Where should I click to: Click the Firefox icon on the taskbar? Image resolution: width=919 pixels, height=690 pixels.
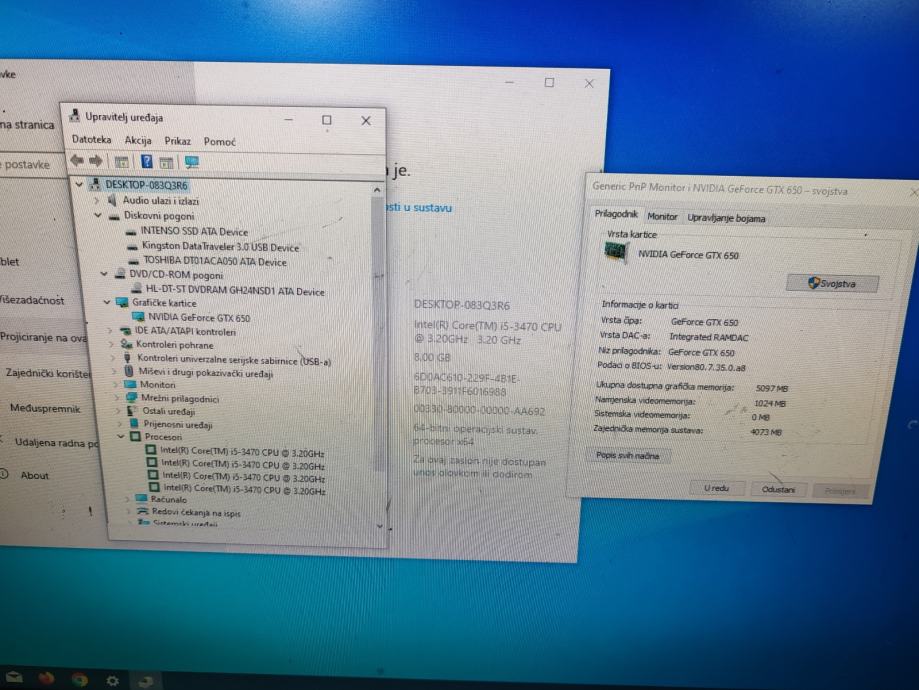point(46,678)
